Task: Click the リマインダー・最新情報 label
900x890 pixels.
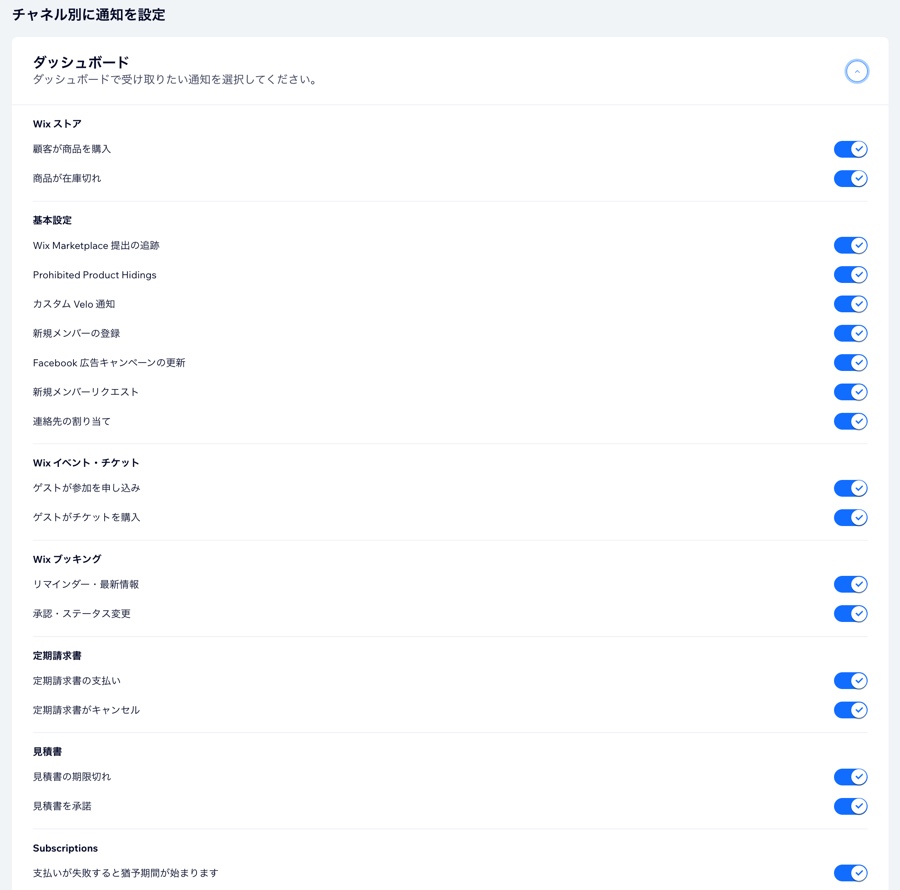Action: click(86, 585)
